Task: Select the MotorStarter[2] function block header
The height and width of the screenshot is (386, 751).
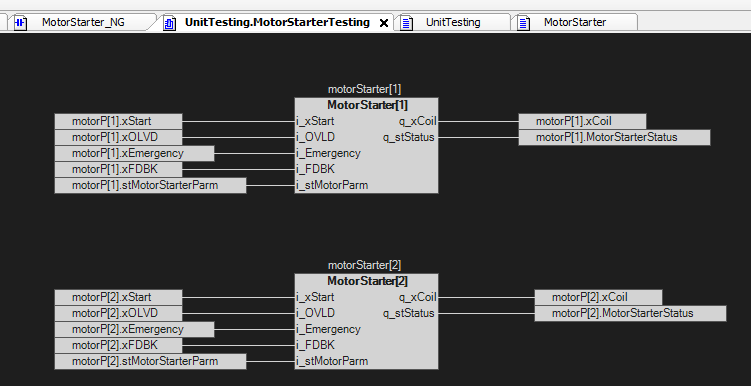Action: click(367, 281)
